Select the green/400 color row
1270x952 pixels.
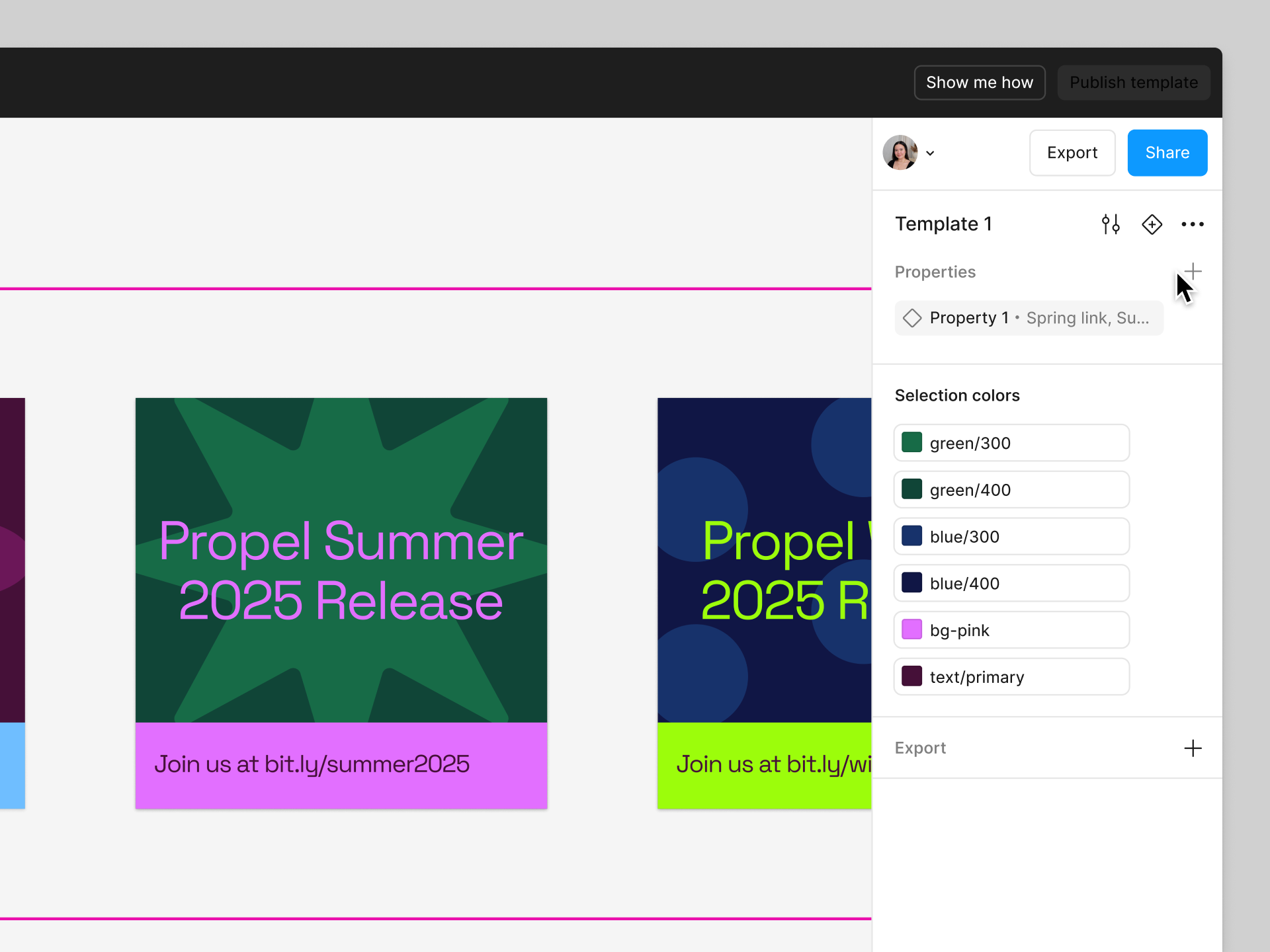click(x=1011, y=490)
